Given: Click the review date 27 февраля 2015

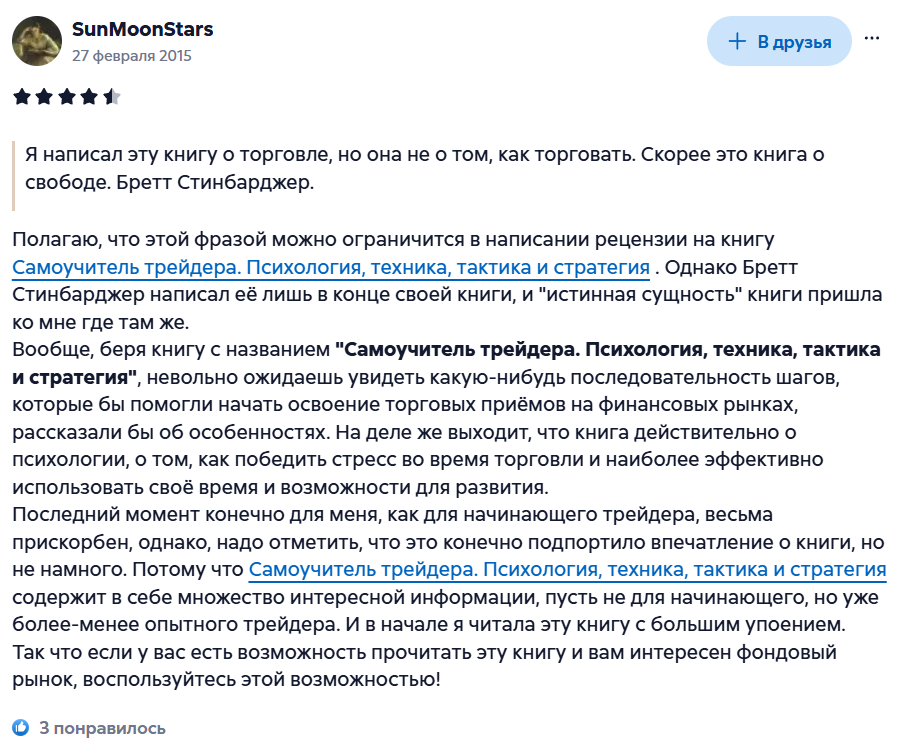Looking at the screenshot, I should [132, 55].
